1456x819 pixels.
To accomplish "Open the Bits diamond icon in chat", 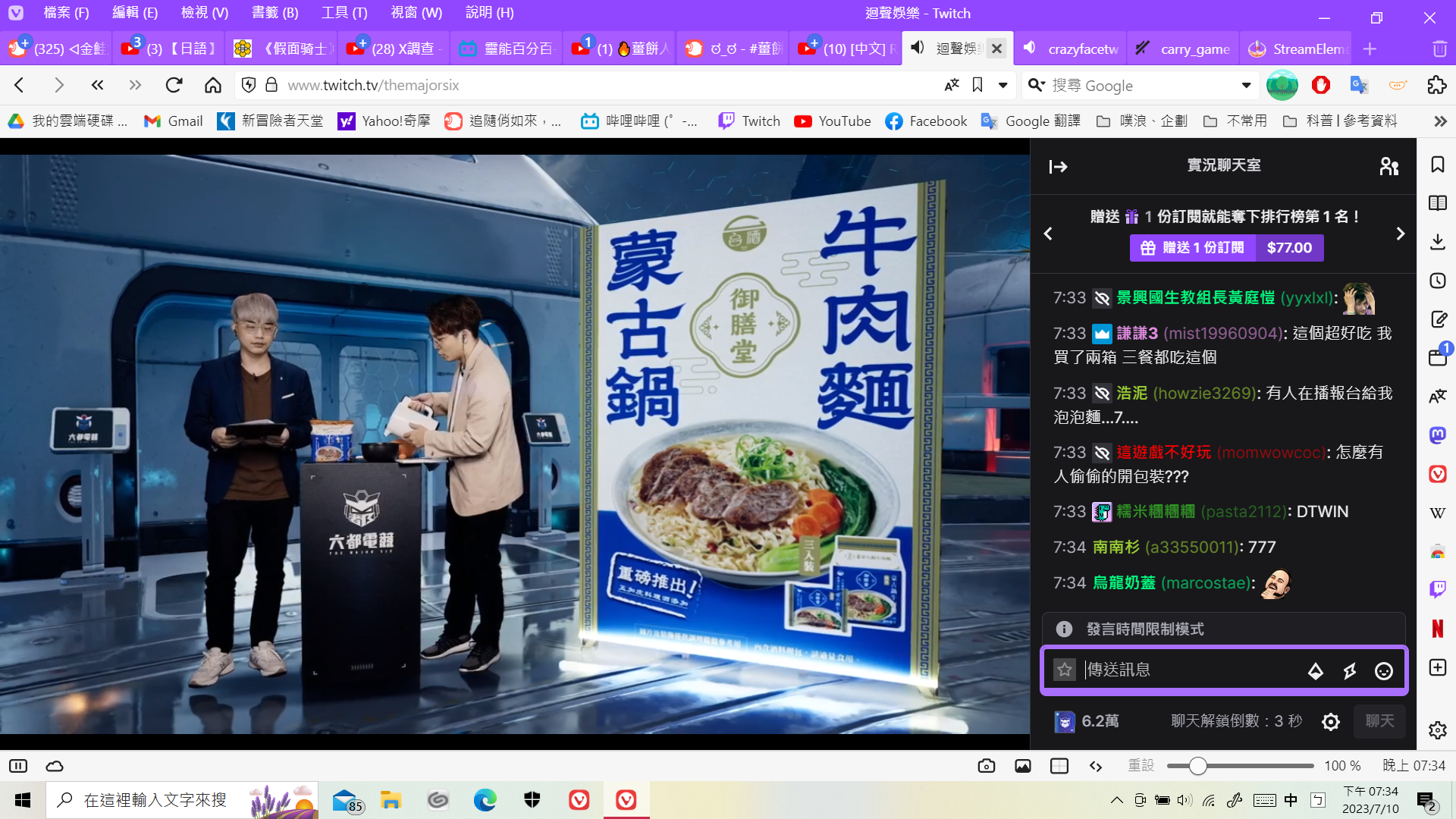I will coord(1316,670).
